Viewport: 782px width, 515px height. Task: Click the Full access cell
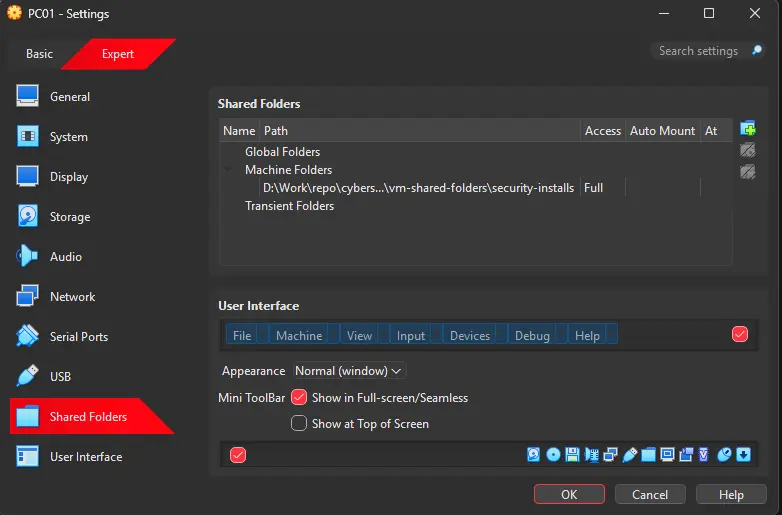[x=602, y=187]
